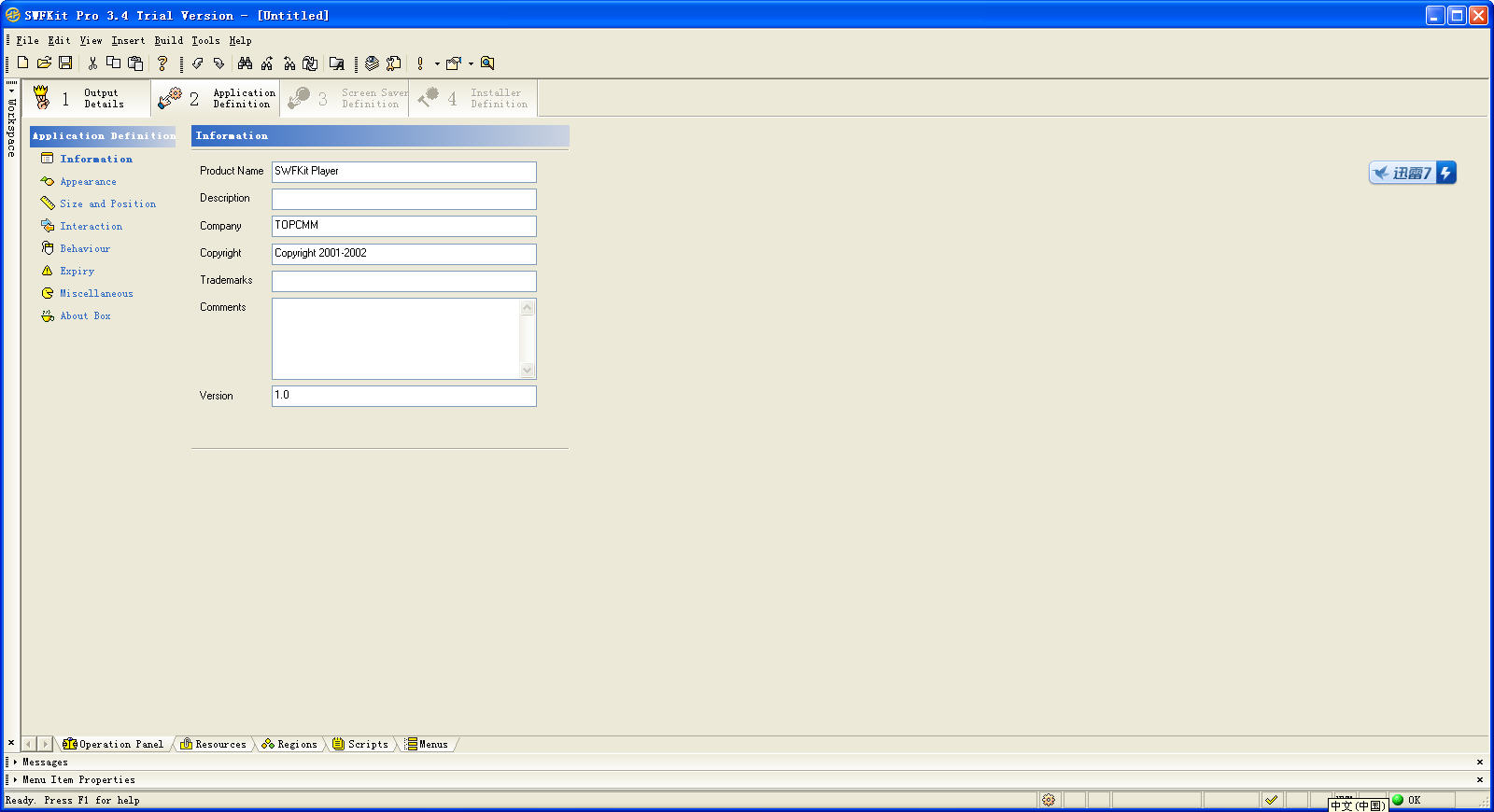Viewport: 1494px width, 812px height.
Task: Click the Save floppy disk icon
Action: pos(65,63)
